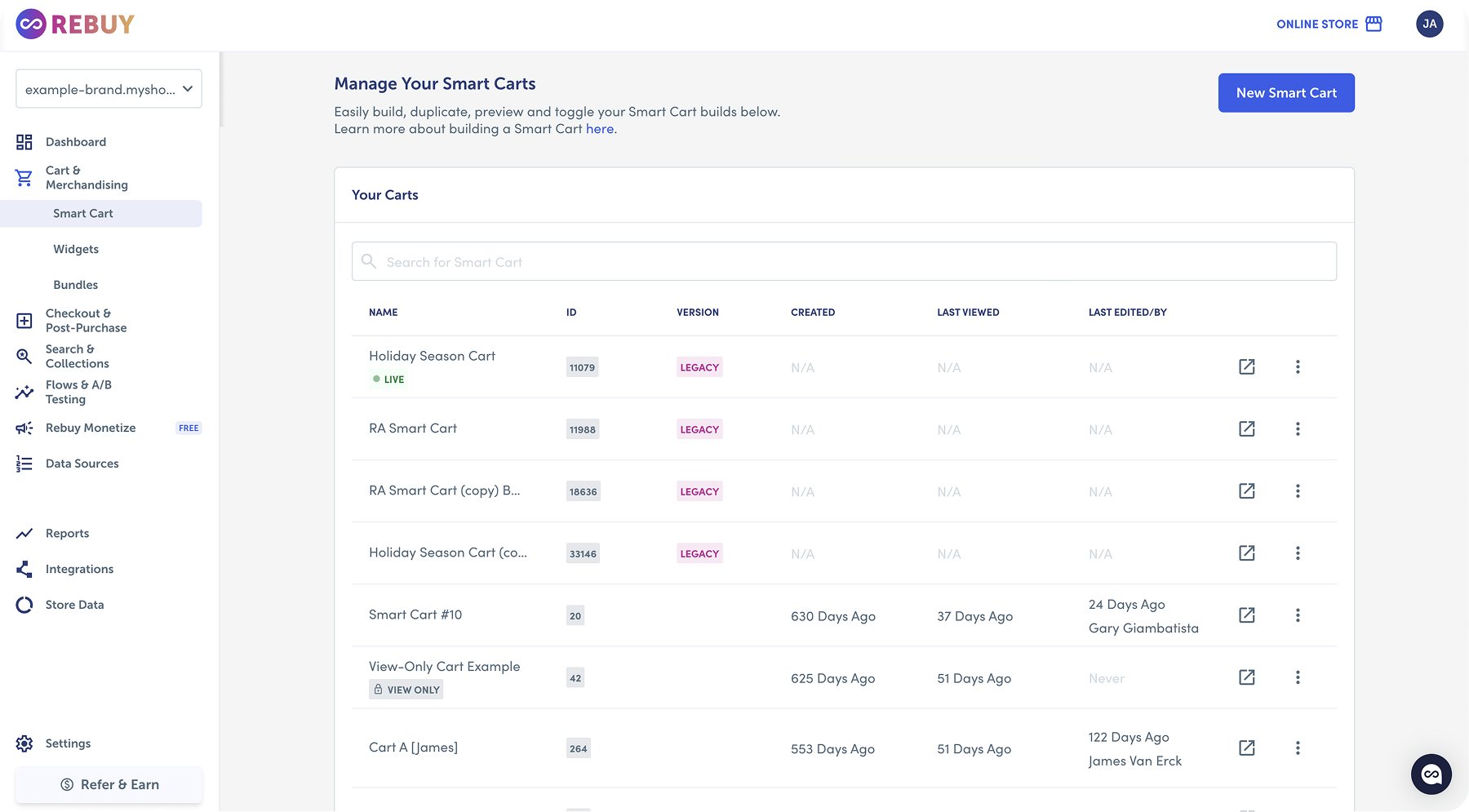Click the Data Sources numbered-list icon
The width and height of the screenshot is (1469, 812).
(24, 463)
